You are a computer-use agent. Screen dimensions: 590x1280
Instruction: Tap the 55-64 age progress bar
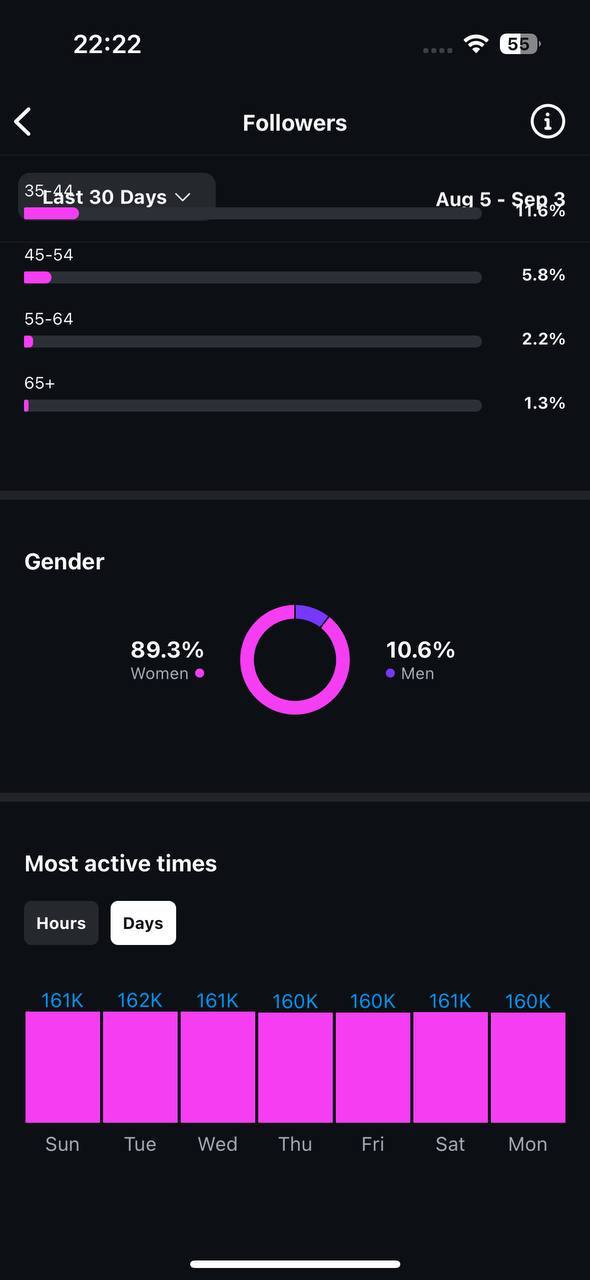coord(253,341)
